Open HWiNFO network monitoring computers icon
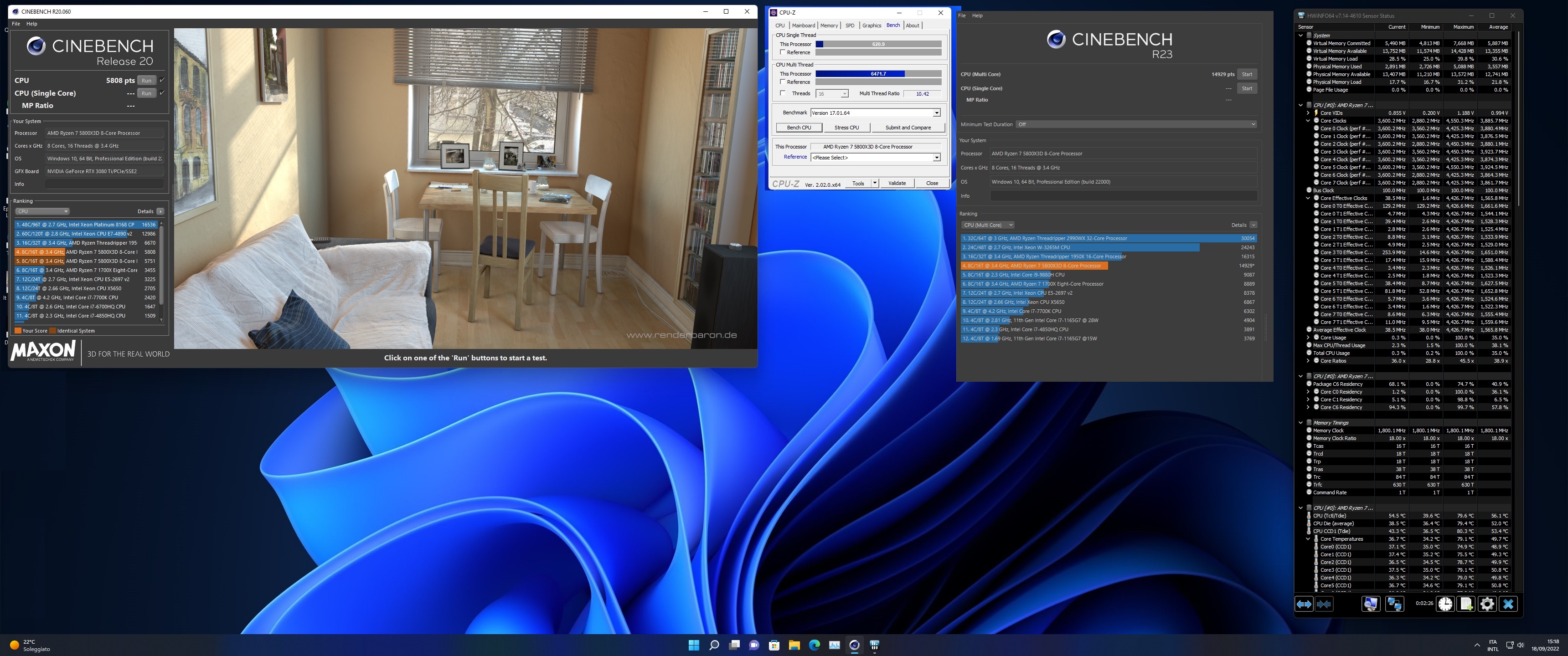 pos(1394,604)
